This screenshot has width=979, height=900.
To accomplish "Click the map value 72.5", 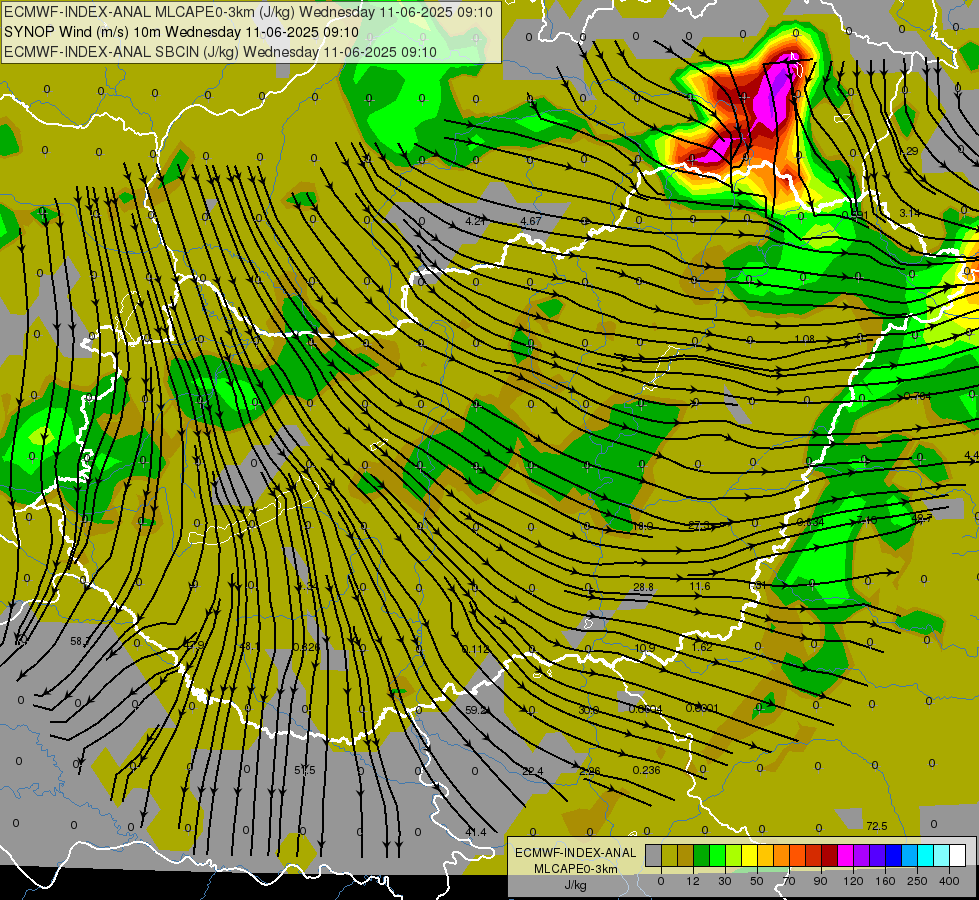I will pyautogui.click(x=877, y=826).
